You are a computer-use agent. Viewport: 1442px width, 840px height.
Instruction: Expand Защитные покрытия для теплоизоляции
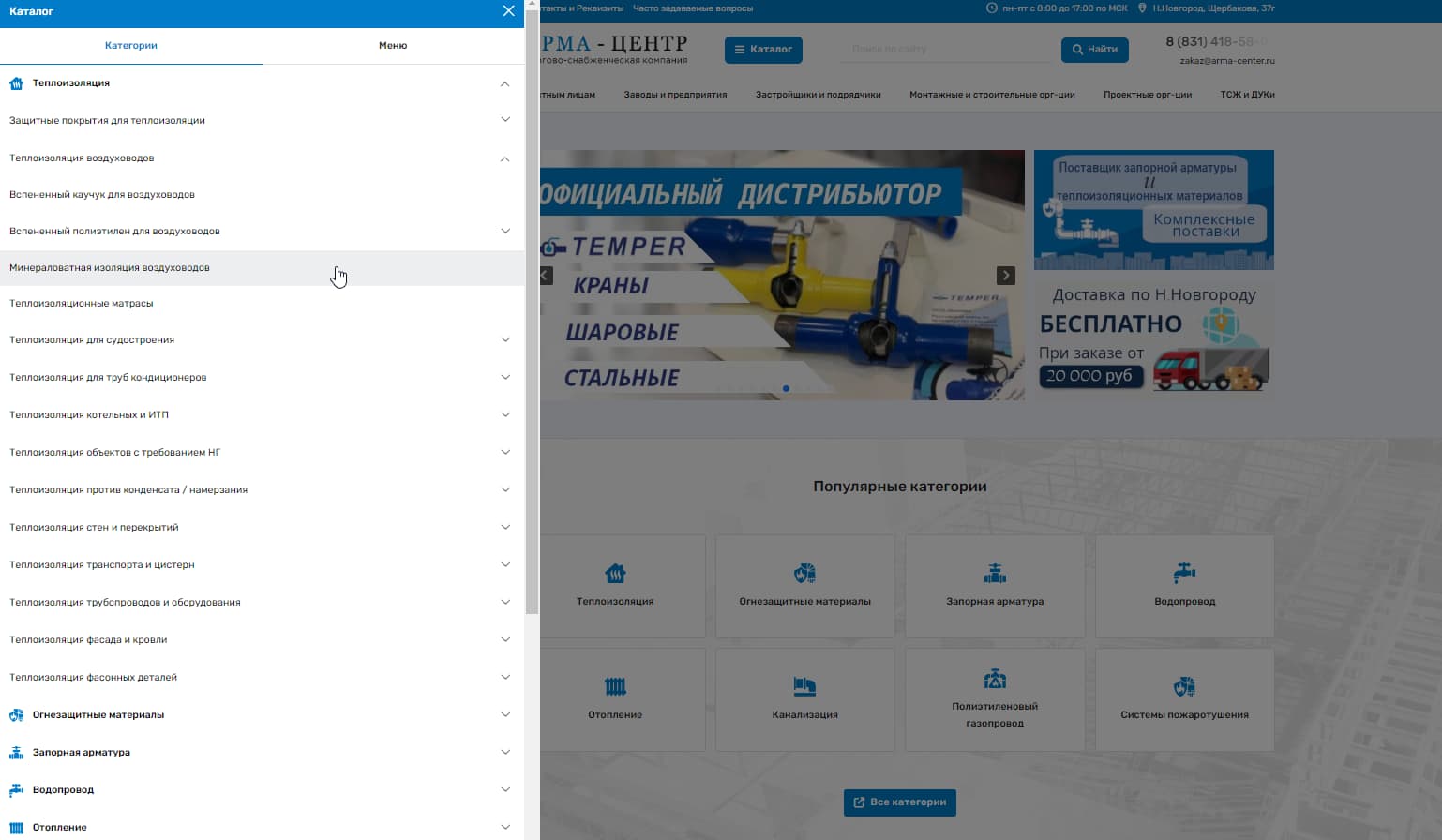(x=505, y=120)
